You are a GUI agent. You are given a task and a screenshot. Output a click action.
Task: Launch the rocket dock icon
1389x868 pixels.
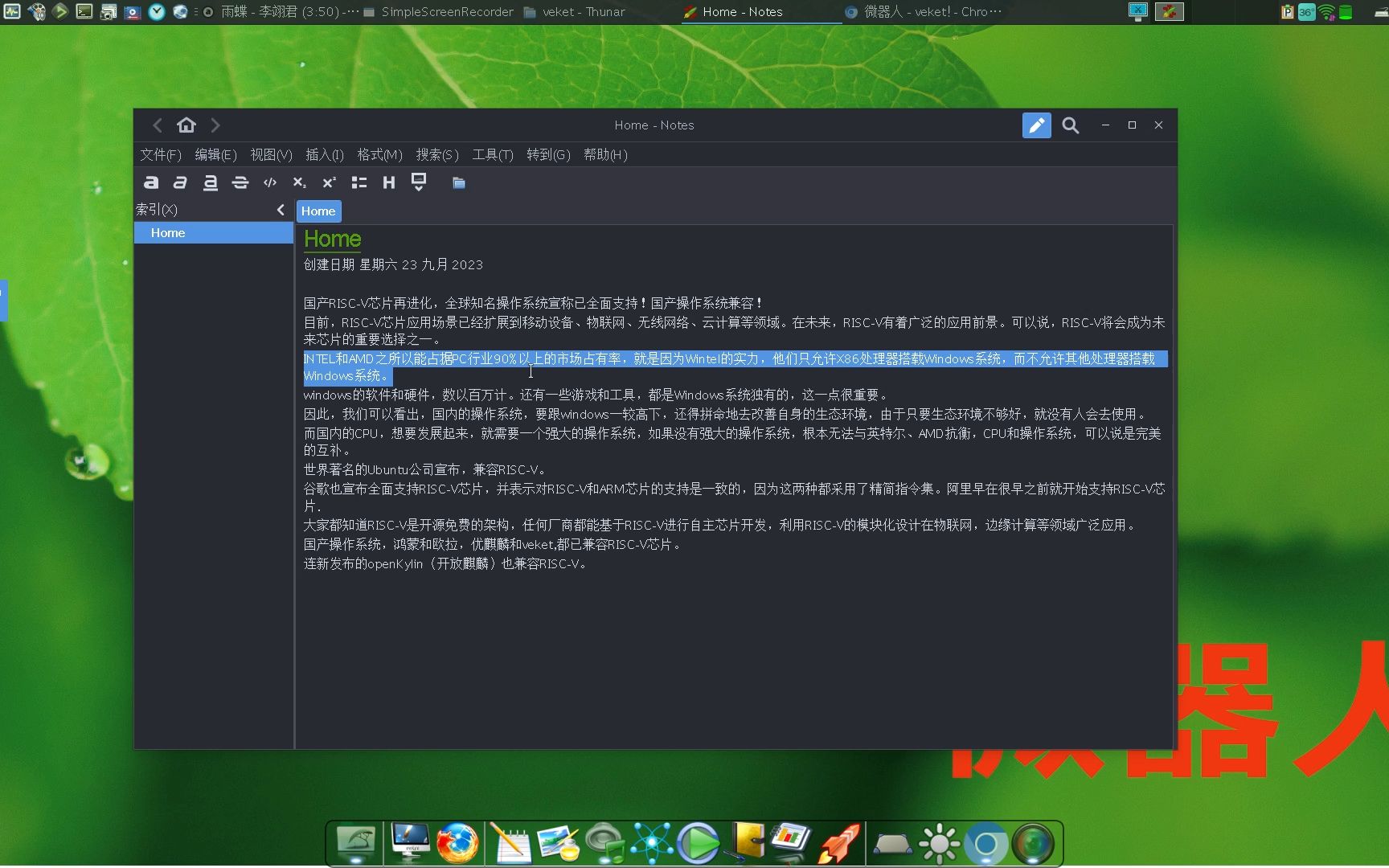tap(839, 843)
